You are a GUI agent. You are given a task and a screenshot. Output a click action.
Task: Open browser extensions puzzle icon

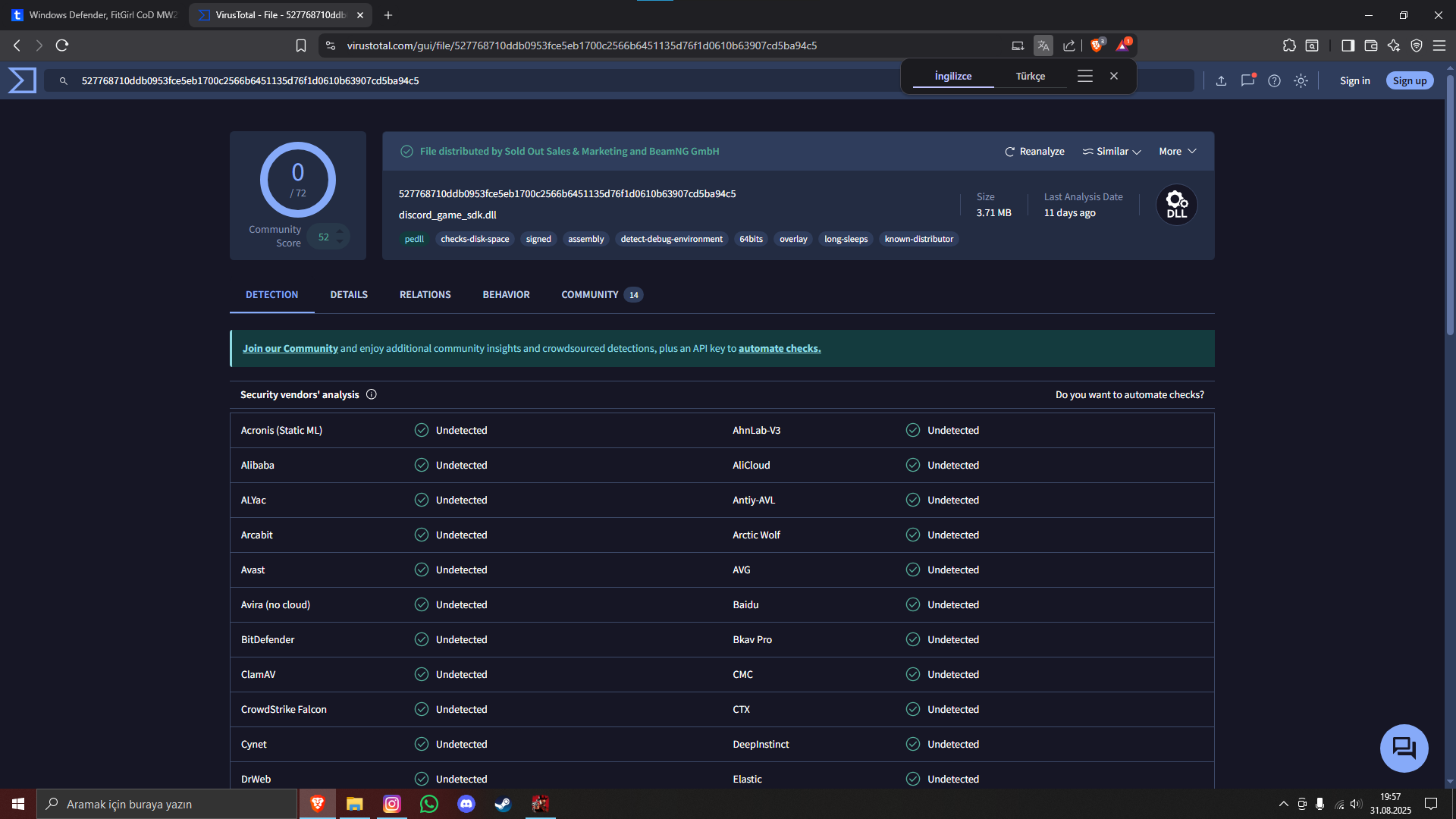click(1289, 45)
